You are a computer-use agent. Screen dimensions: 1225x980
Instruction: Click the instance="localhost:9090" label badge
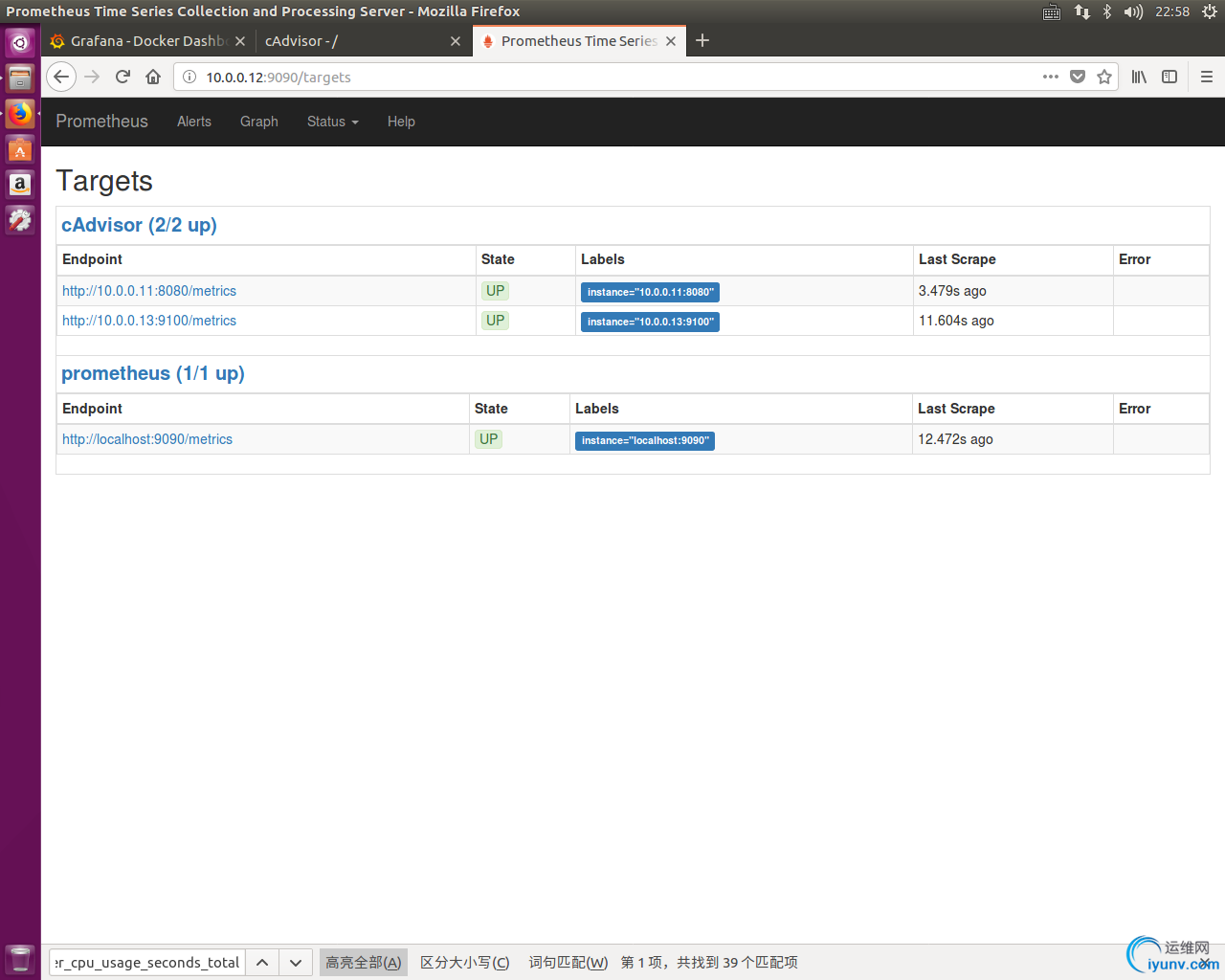click(645, 441)
